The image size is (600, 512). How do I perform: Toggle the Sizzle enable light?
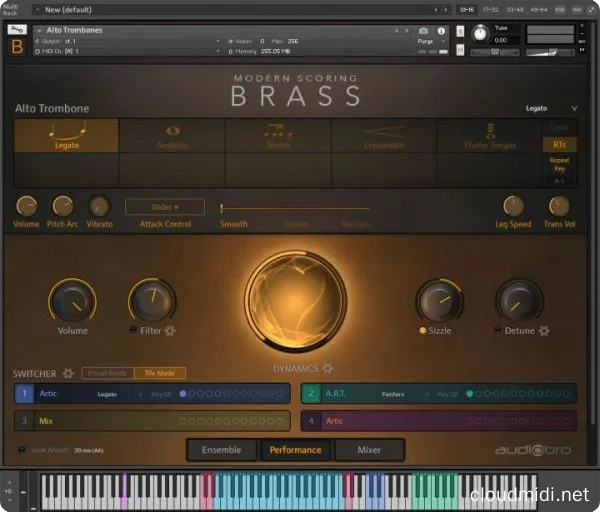pos(422,330)
